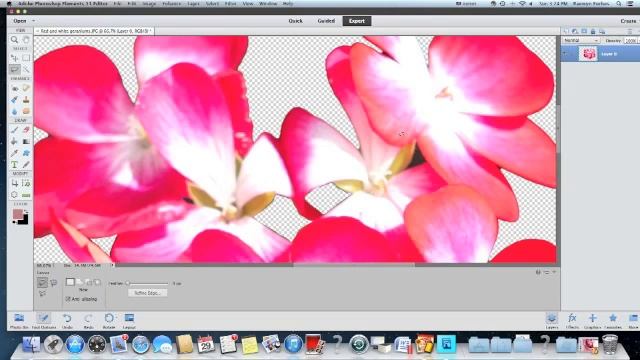Add a layer mask icon
The image size is (640, 360).
[584, 31]
